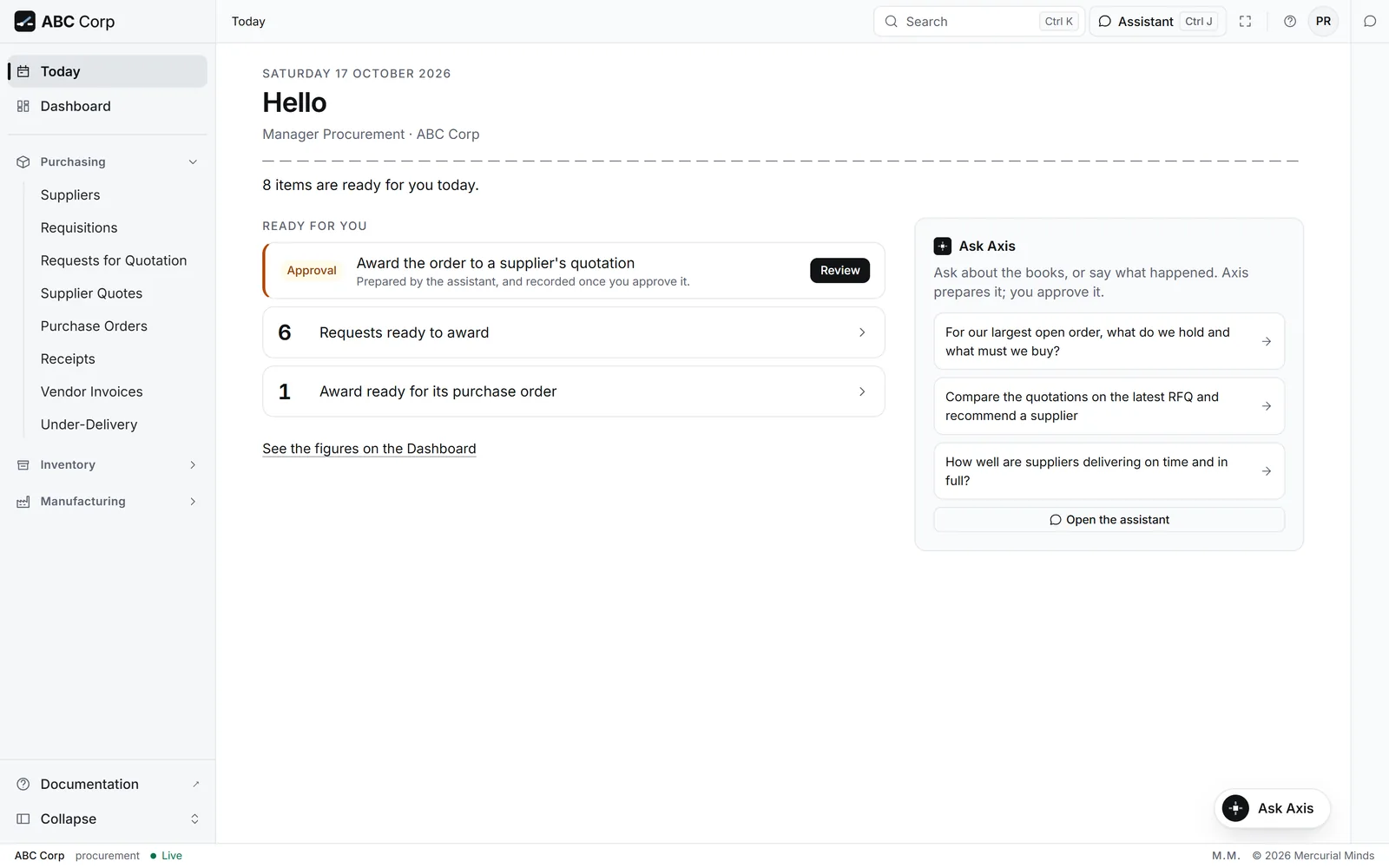Open Under-Delivery in the sidebar
This screenshot has height=868, width=1389.
click(89, 424)
